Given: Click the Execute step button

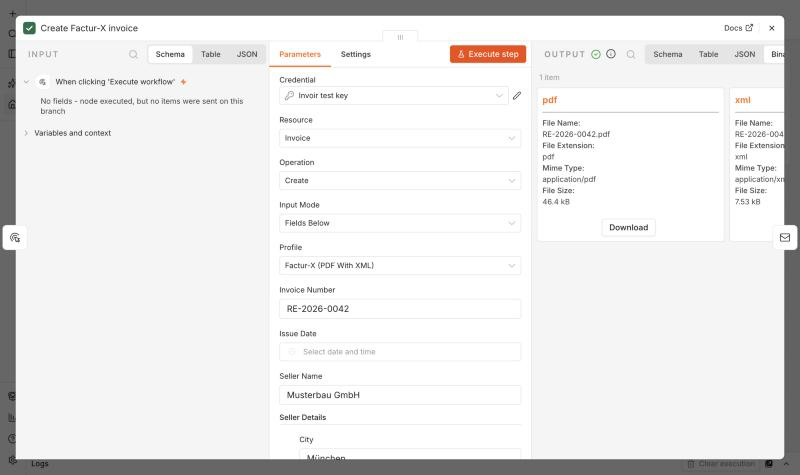Looking at the screenshot, I should point(488,54).
